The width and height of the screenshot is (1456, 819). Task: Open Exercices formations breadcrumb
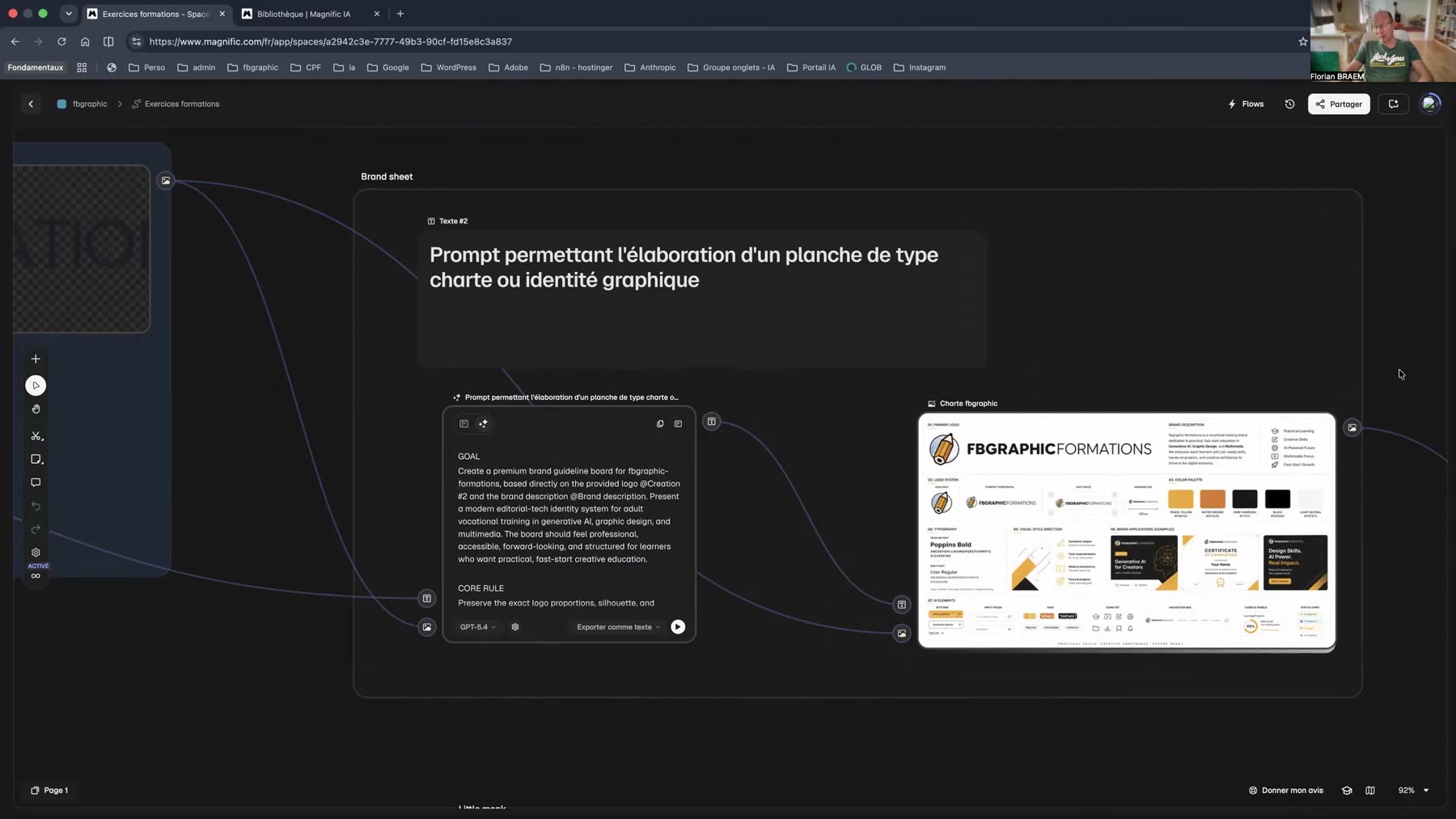click(176, 104)
